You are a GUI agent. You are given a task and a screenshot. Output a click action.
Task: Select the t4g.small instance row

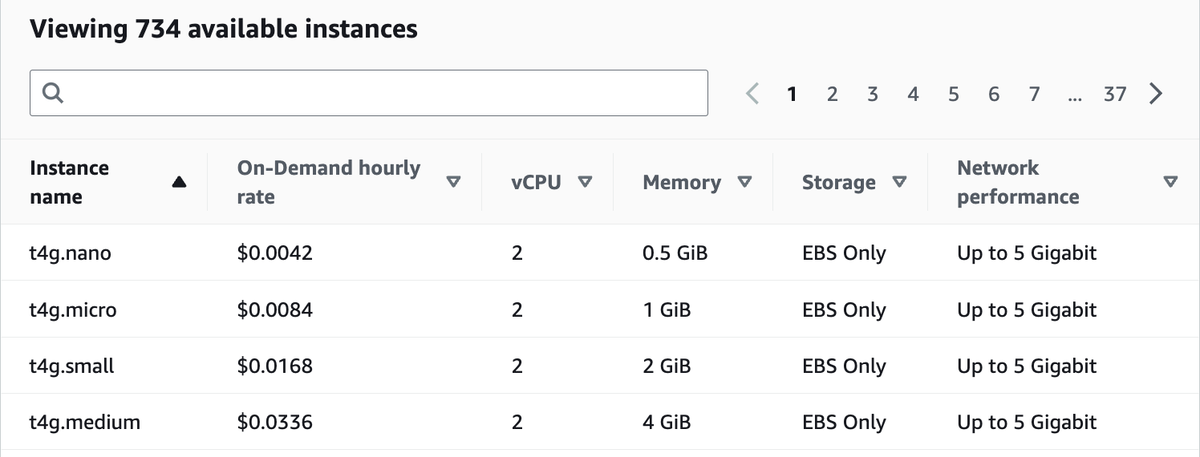(600, 366)
